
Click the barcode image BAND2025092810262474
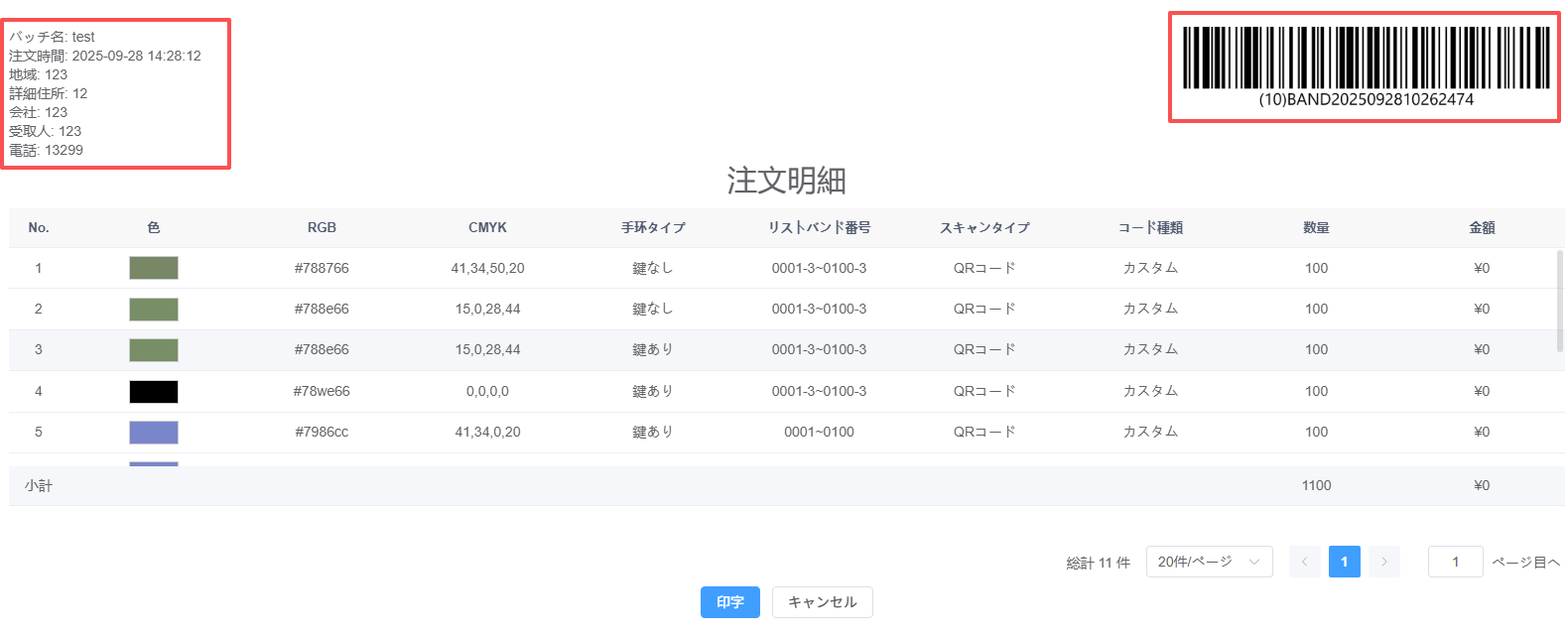pyautogui.click(x=1365, y=60)
